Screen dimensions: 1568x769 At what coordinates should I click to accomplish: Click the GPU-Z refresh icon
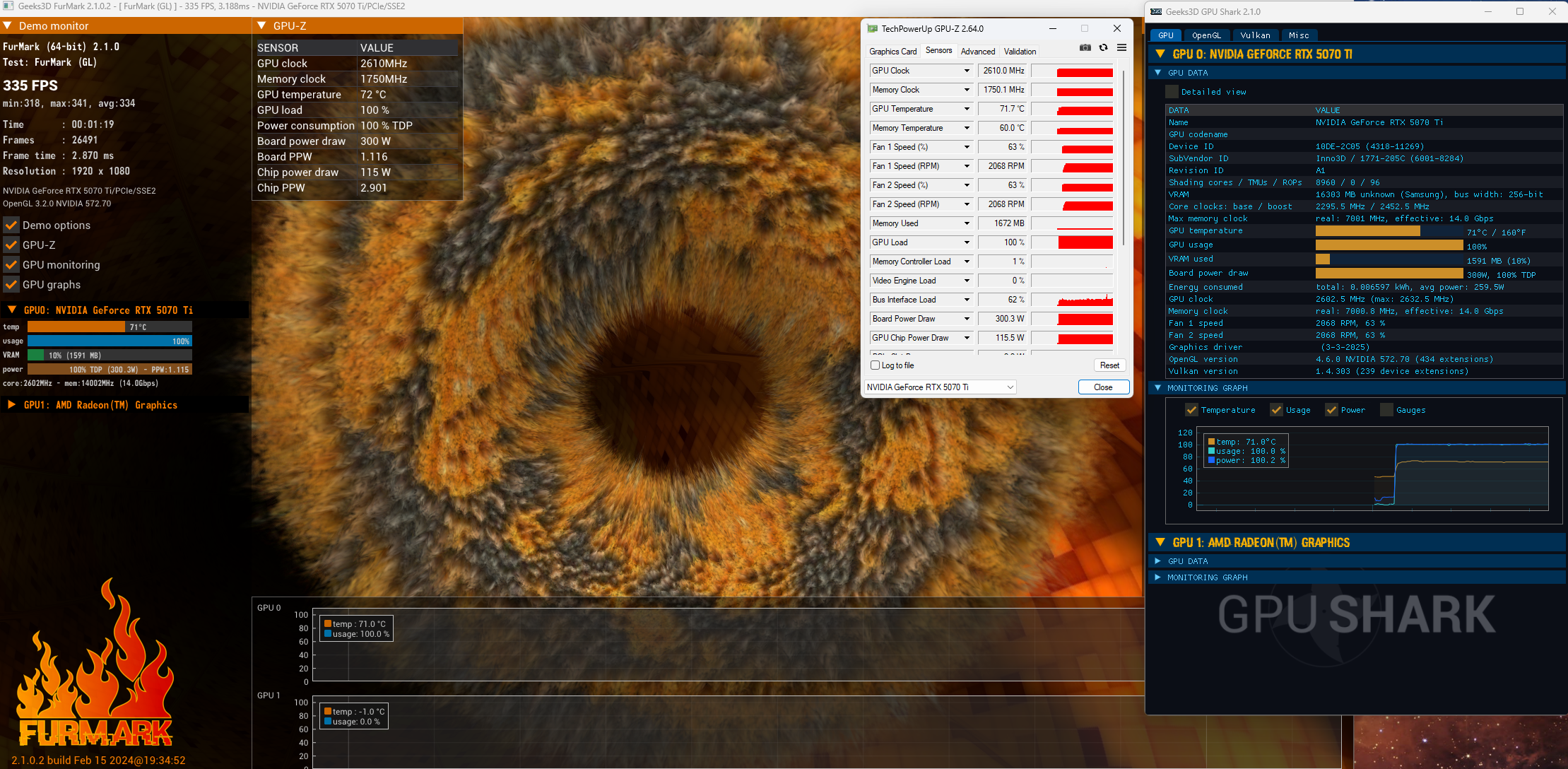click(1103, 48)
